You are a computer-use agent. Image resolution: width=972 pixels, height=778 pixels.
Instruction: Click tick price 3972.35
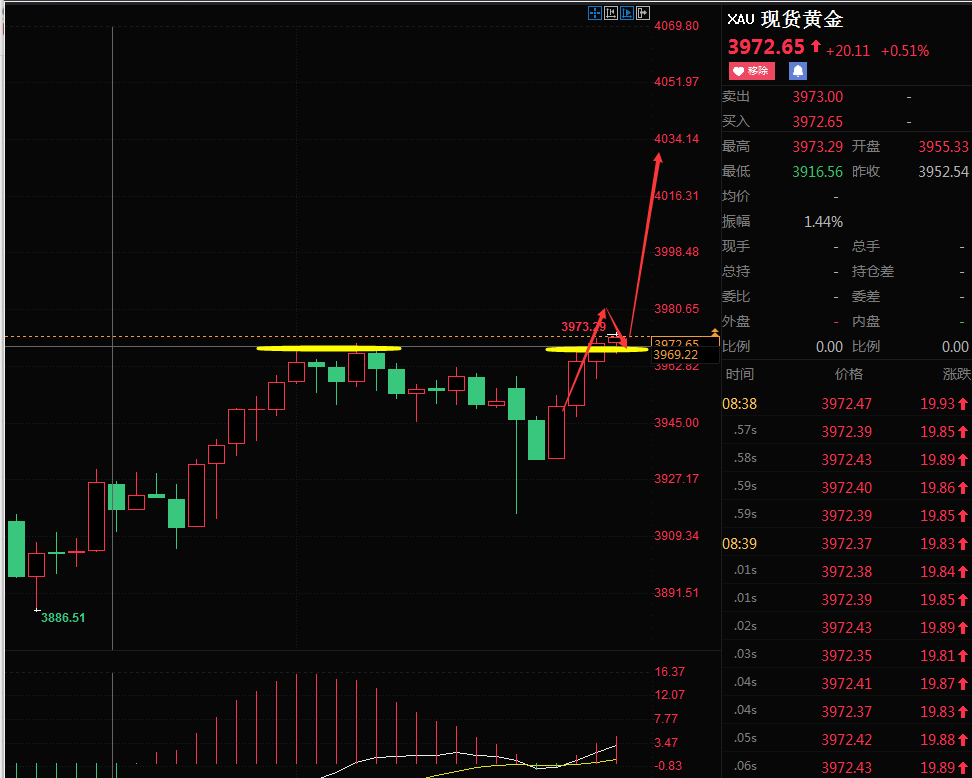click(847, 655)
